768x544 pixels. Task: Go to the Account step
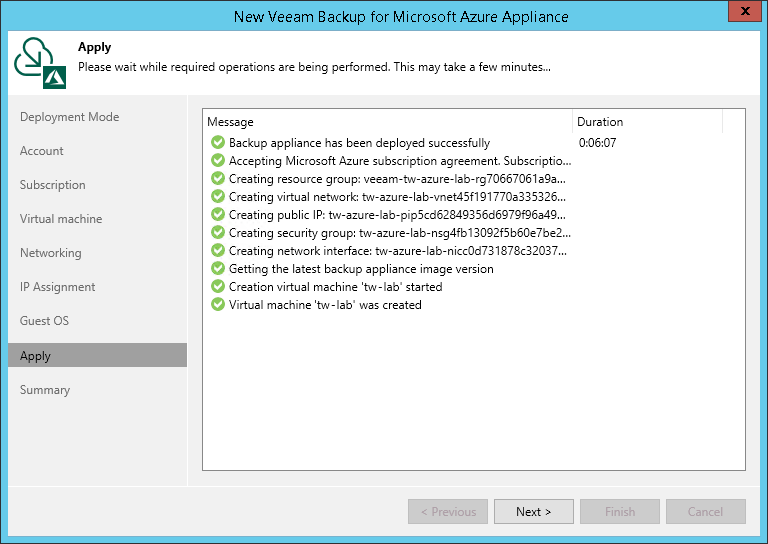(42, 151)
